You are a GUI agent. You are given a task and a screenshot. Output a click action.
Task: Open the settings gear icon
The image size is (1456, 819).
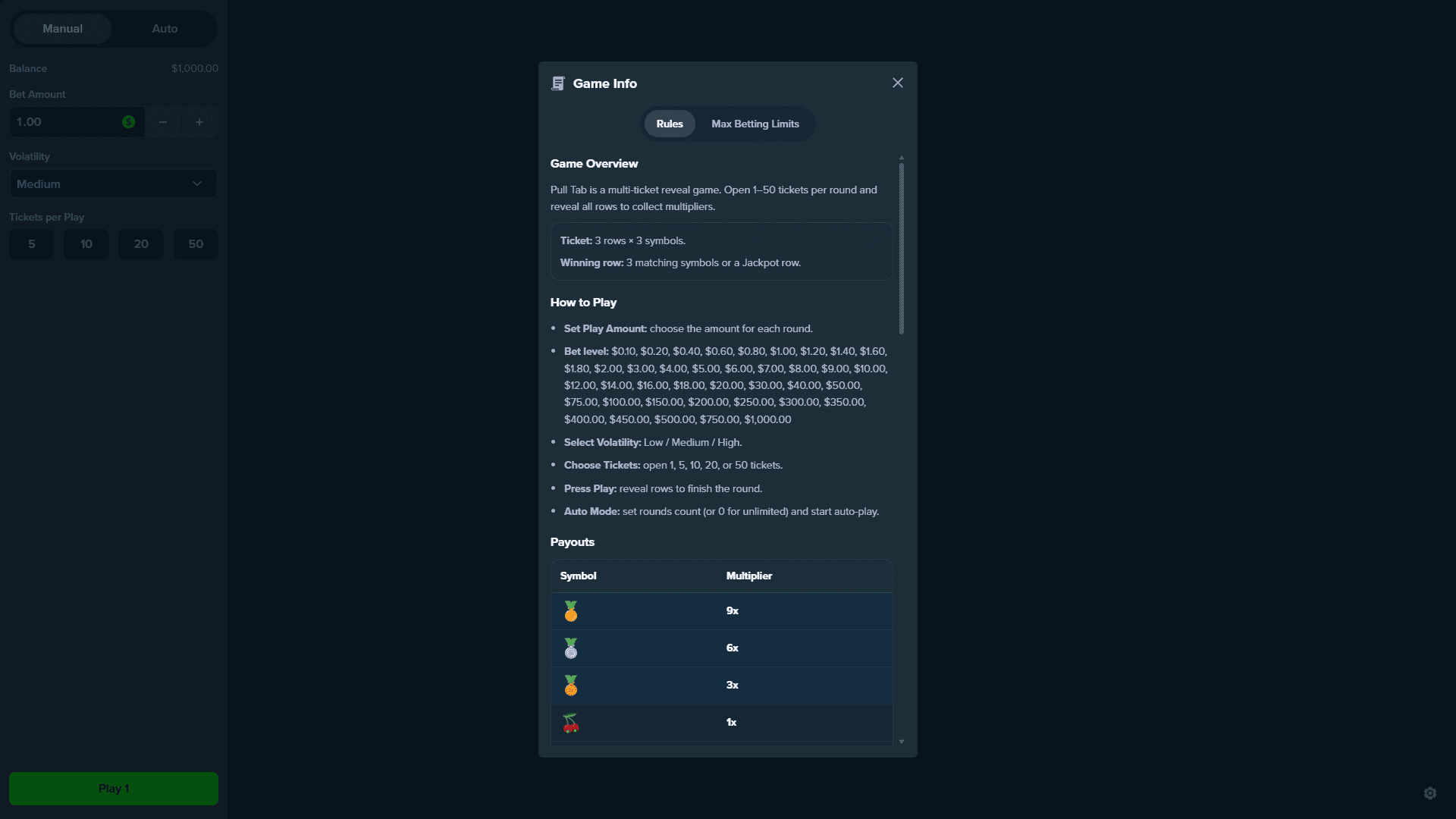(x=1430, y=793)
